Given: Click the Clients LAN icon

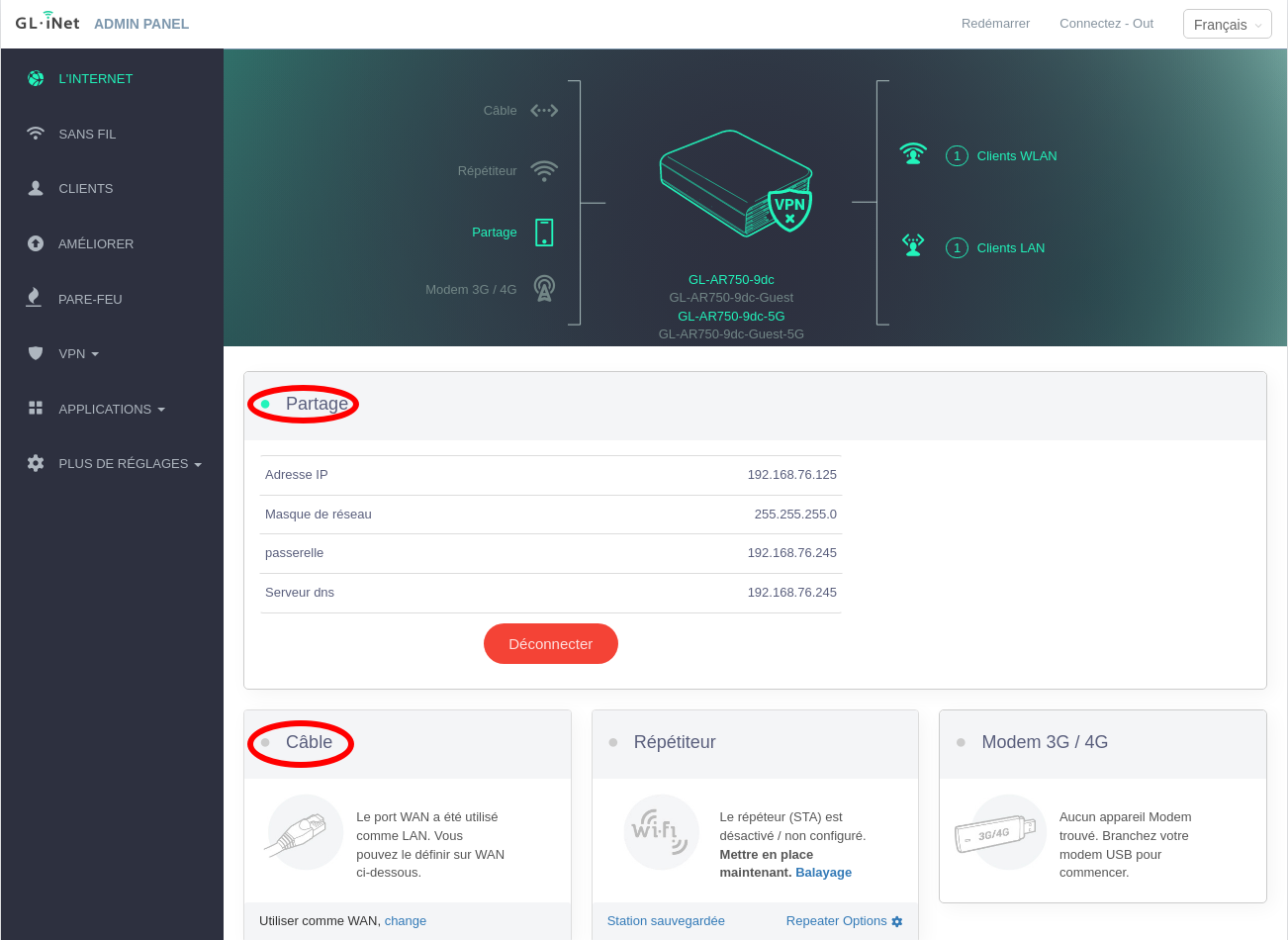Looking at the screenshot, I should pyautogui.click(x=913, y=246).
